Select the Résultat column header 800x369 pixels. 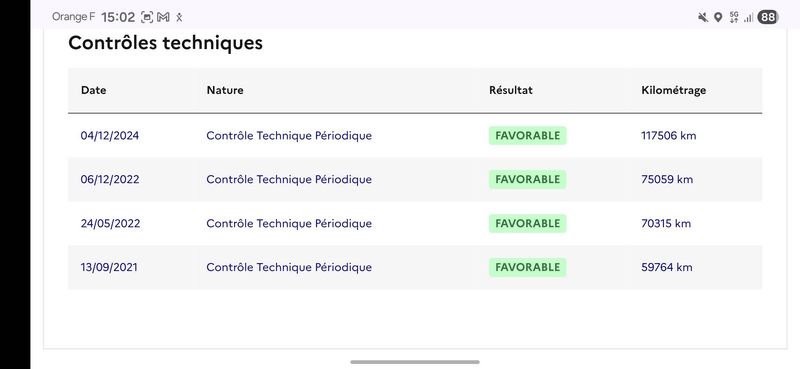pyautogui.click(x=511, y=90)
